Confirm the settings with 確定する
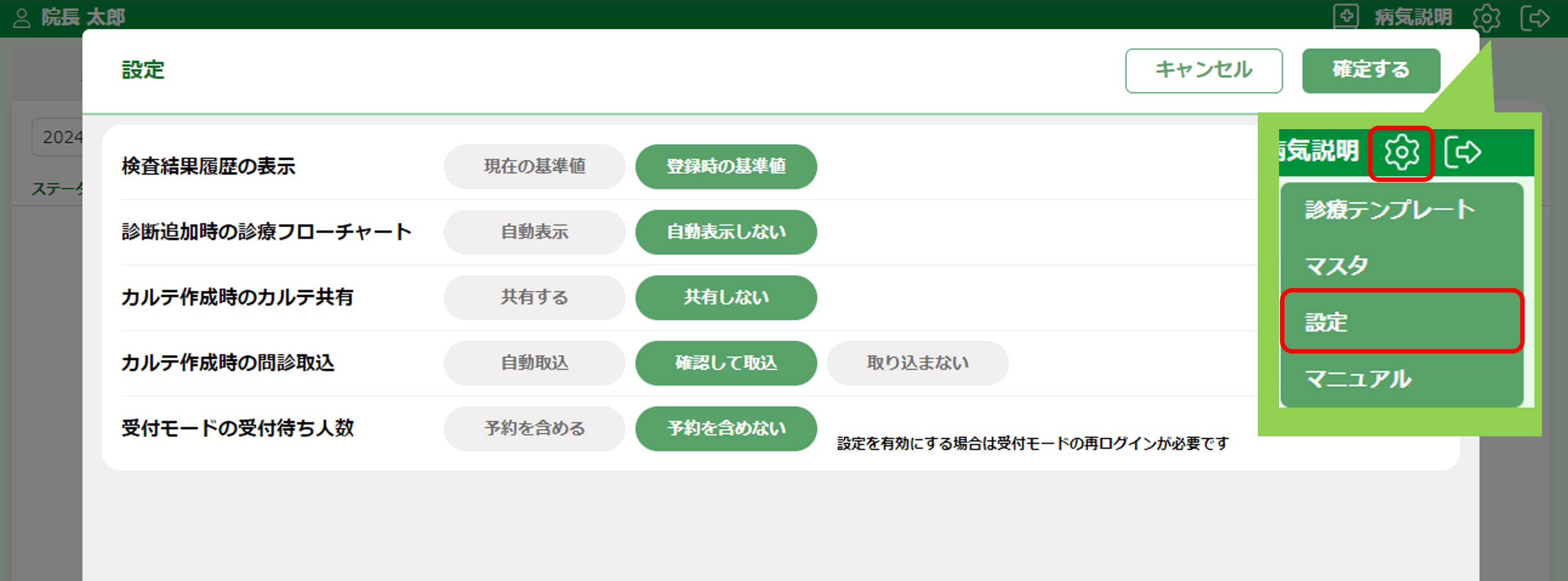 [x=1371, y=71]
